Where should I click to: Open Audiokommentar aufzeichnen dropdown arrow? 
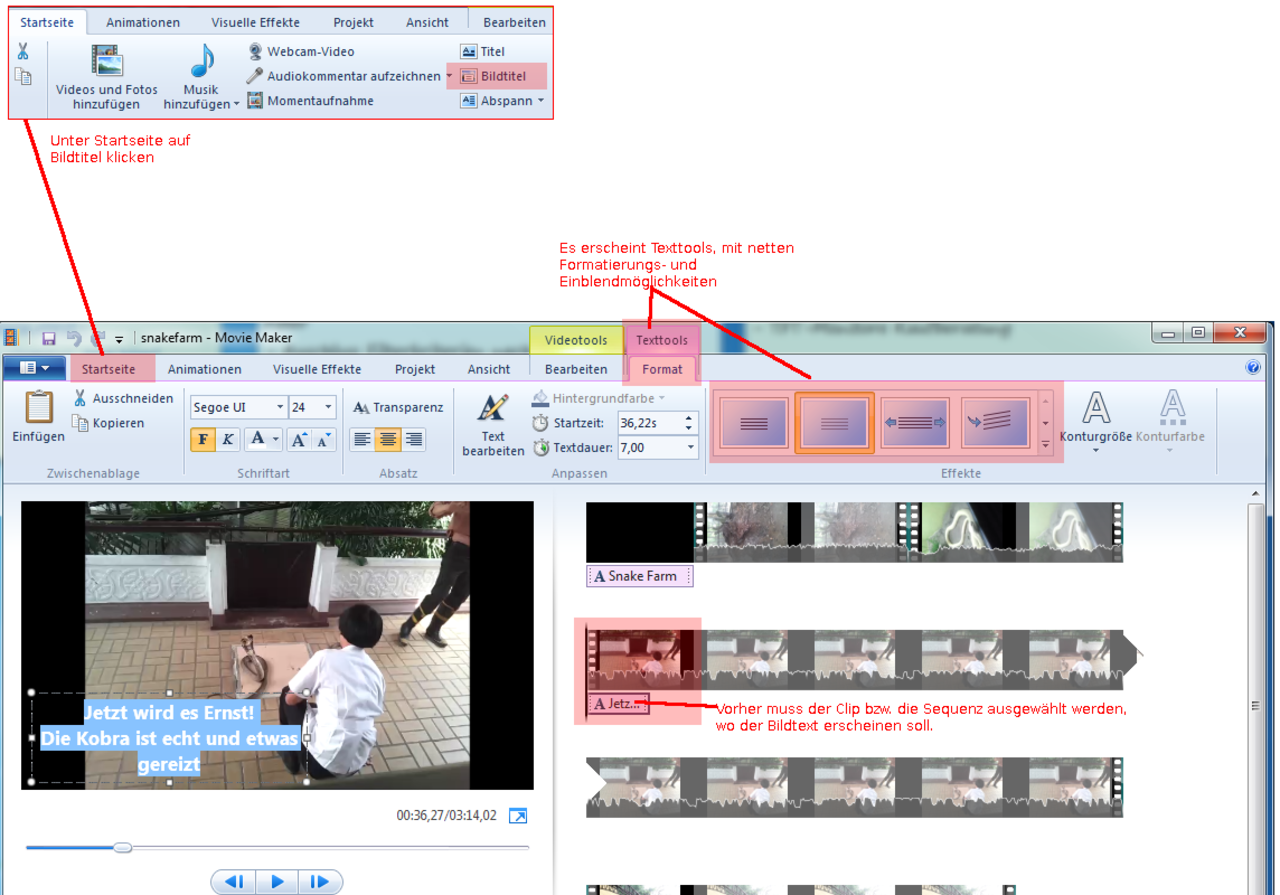[x=448, y=76]
